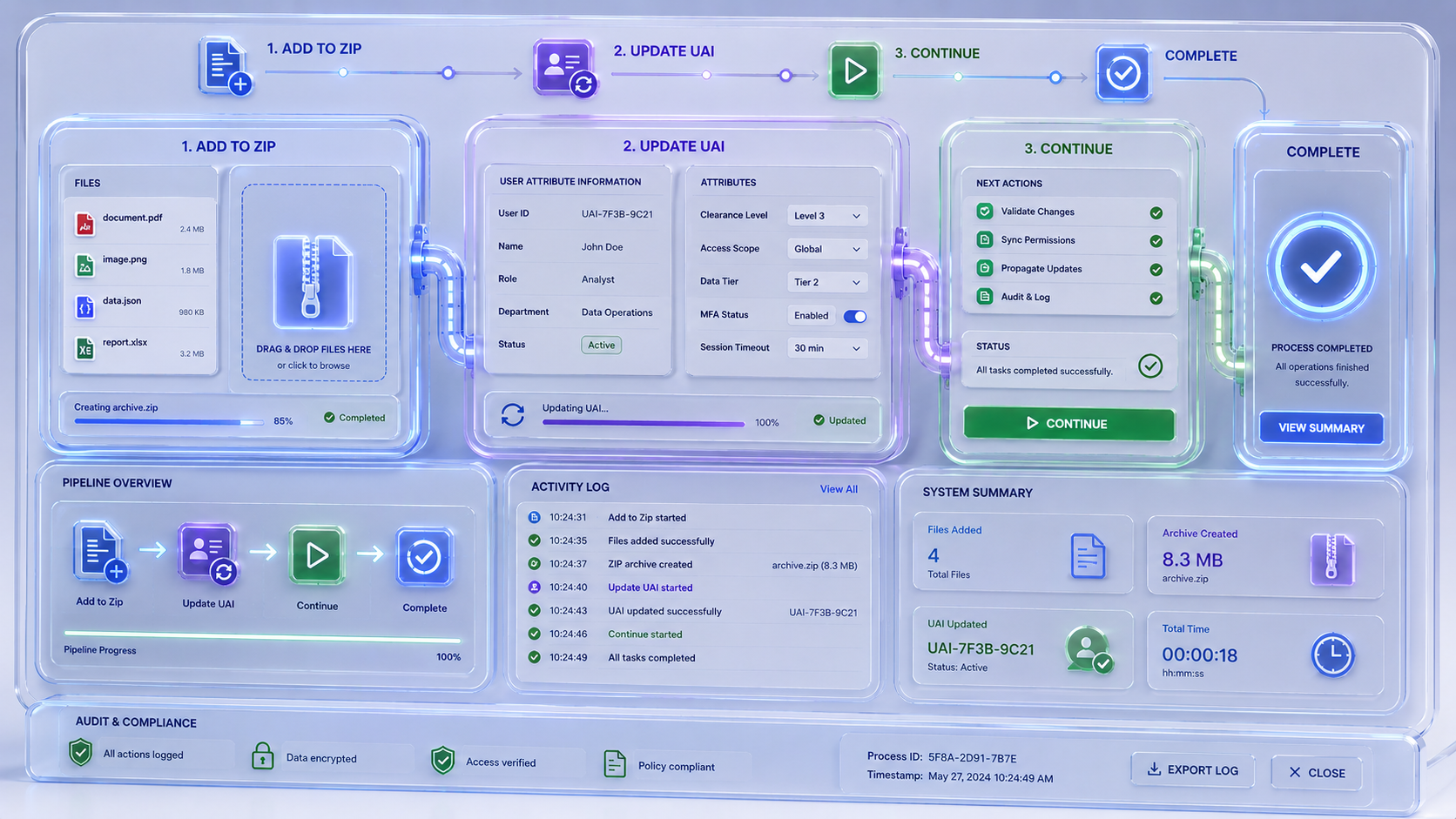Click the Updating UAI progress bar
The width and height of the screenshot is (1456, 819).
pyautogui.click(x=644, y=424)
